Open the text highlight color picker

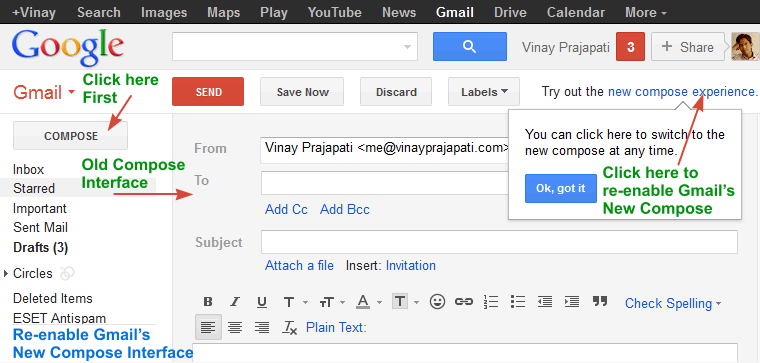(406, 302)
